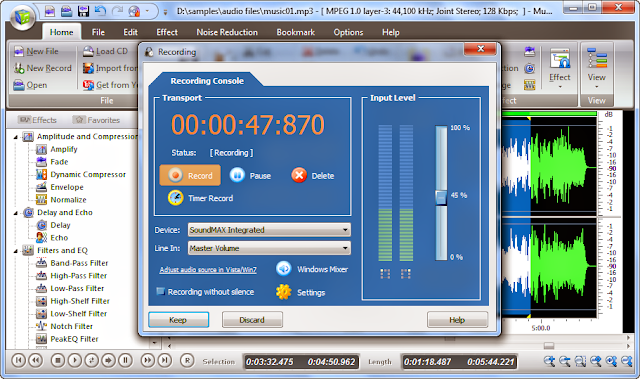The image size is (640, 379).
Task: Click Adjust audio source in Vista/Win7 link
Action: click(208, 270)
